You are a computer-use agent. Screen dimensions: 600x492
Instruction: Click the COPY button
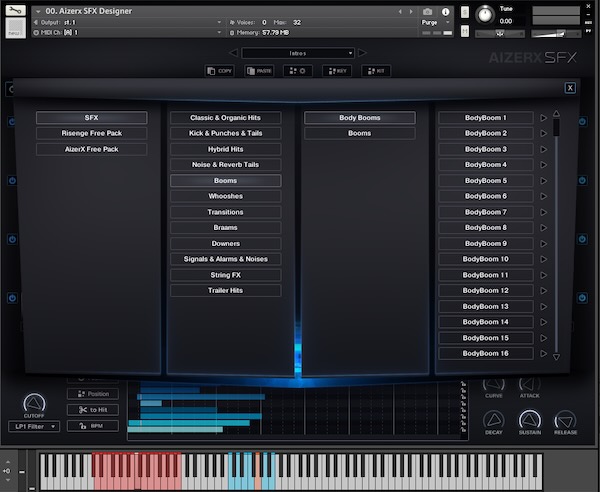click(x=220, y=71)
